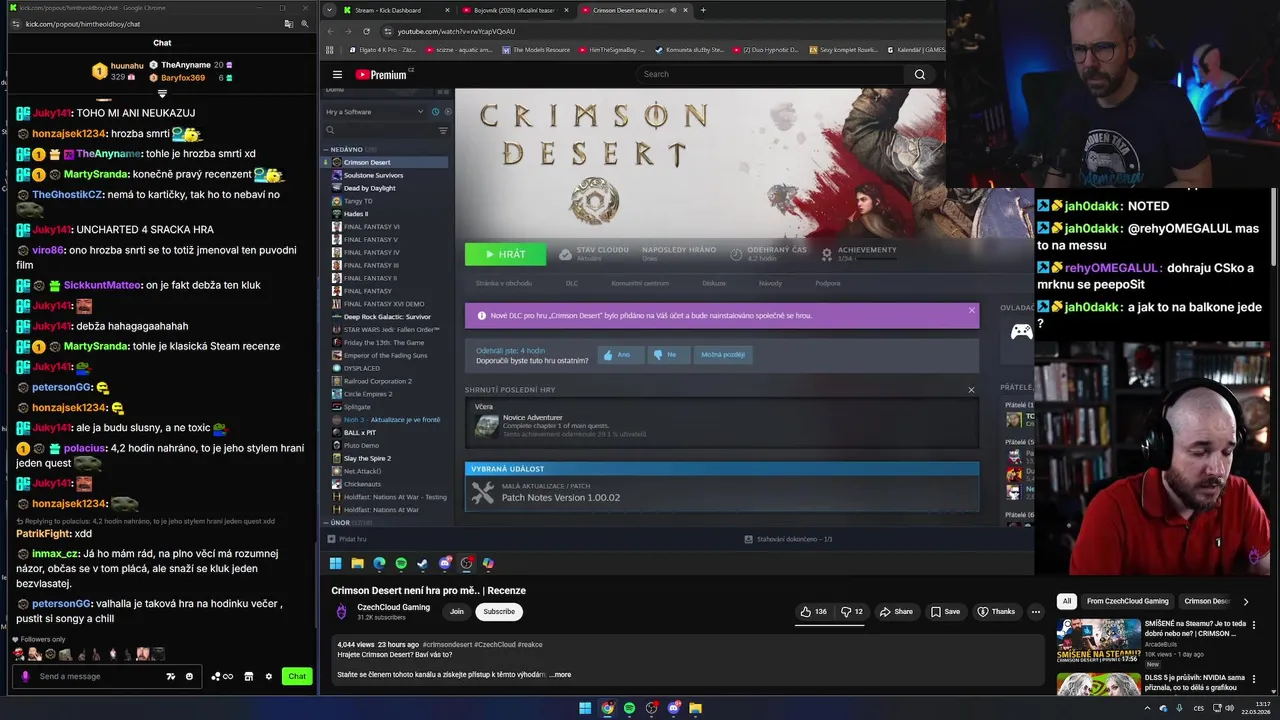
Task: Open SMÍŠENÉ na Steamu video thumbnail
Action: pos(1098,641)
